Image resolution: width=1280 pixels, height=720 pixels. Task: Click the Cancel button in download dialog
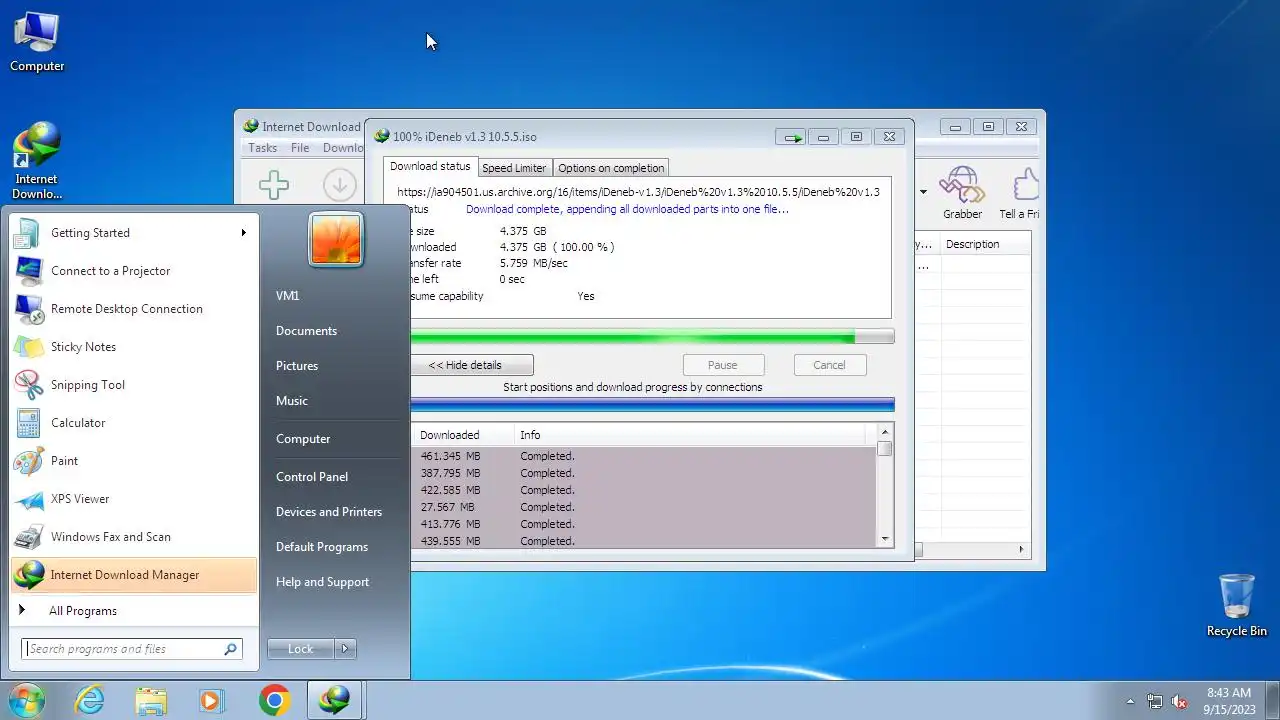tap(829, 365)
